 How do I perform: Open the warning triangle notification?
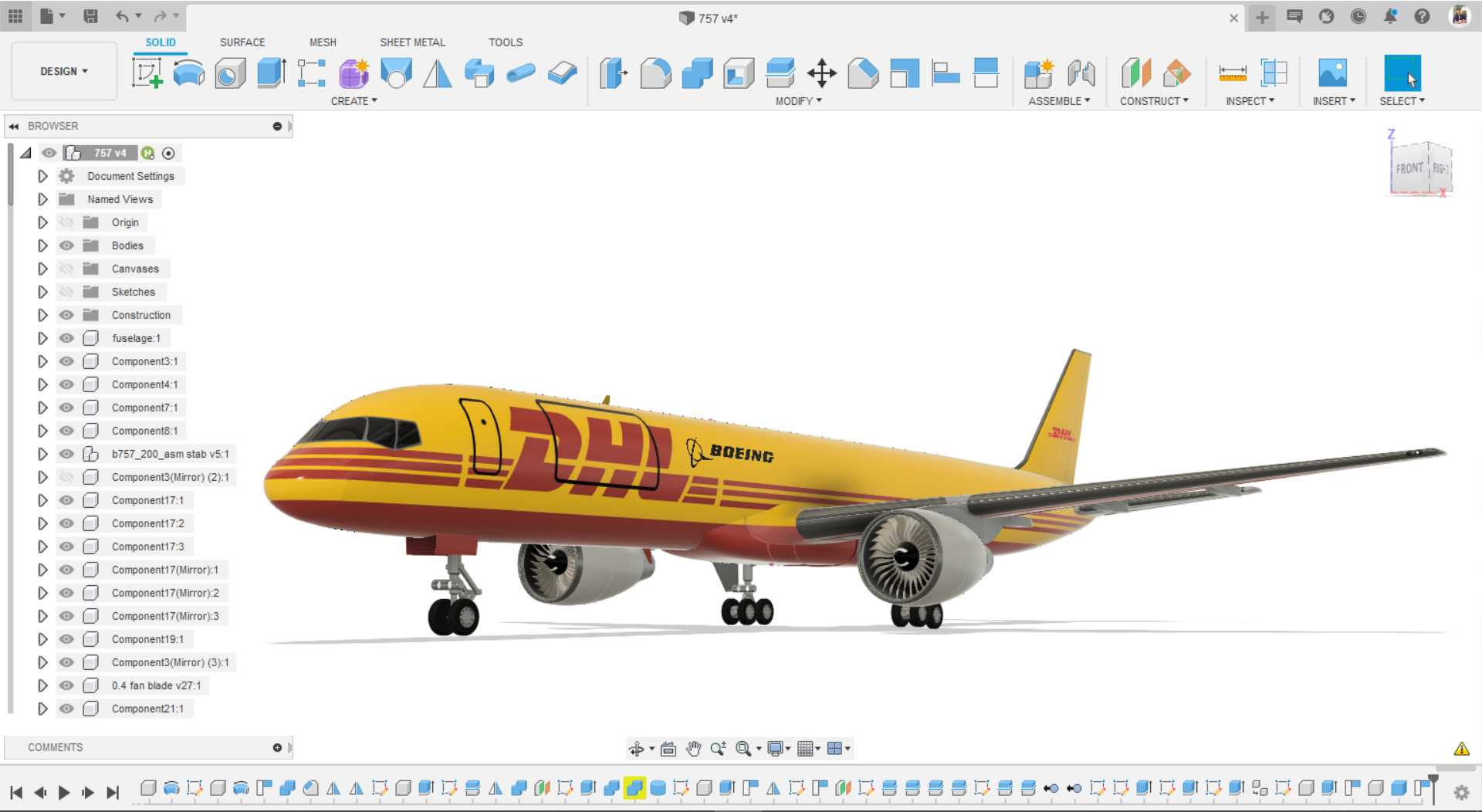click(1461, 749)
